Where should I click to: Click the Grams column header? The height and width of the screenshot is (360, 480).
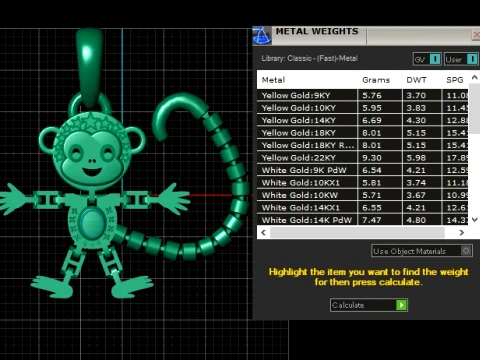(379, 80)
